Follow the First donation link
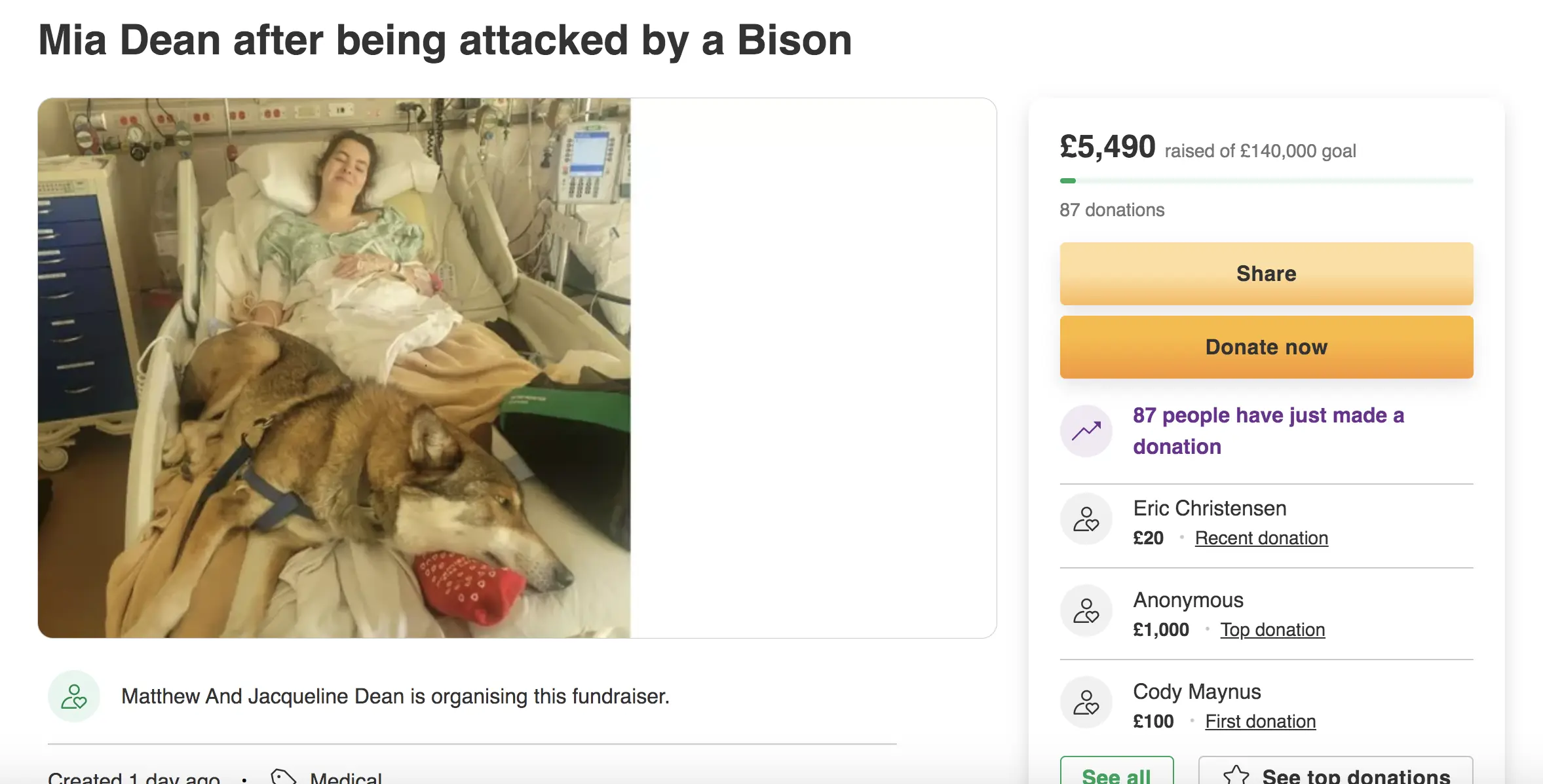 pyautogui.click(x=1260, y=721)
